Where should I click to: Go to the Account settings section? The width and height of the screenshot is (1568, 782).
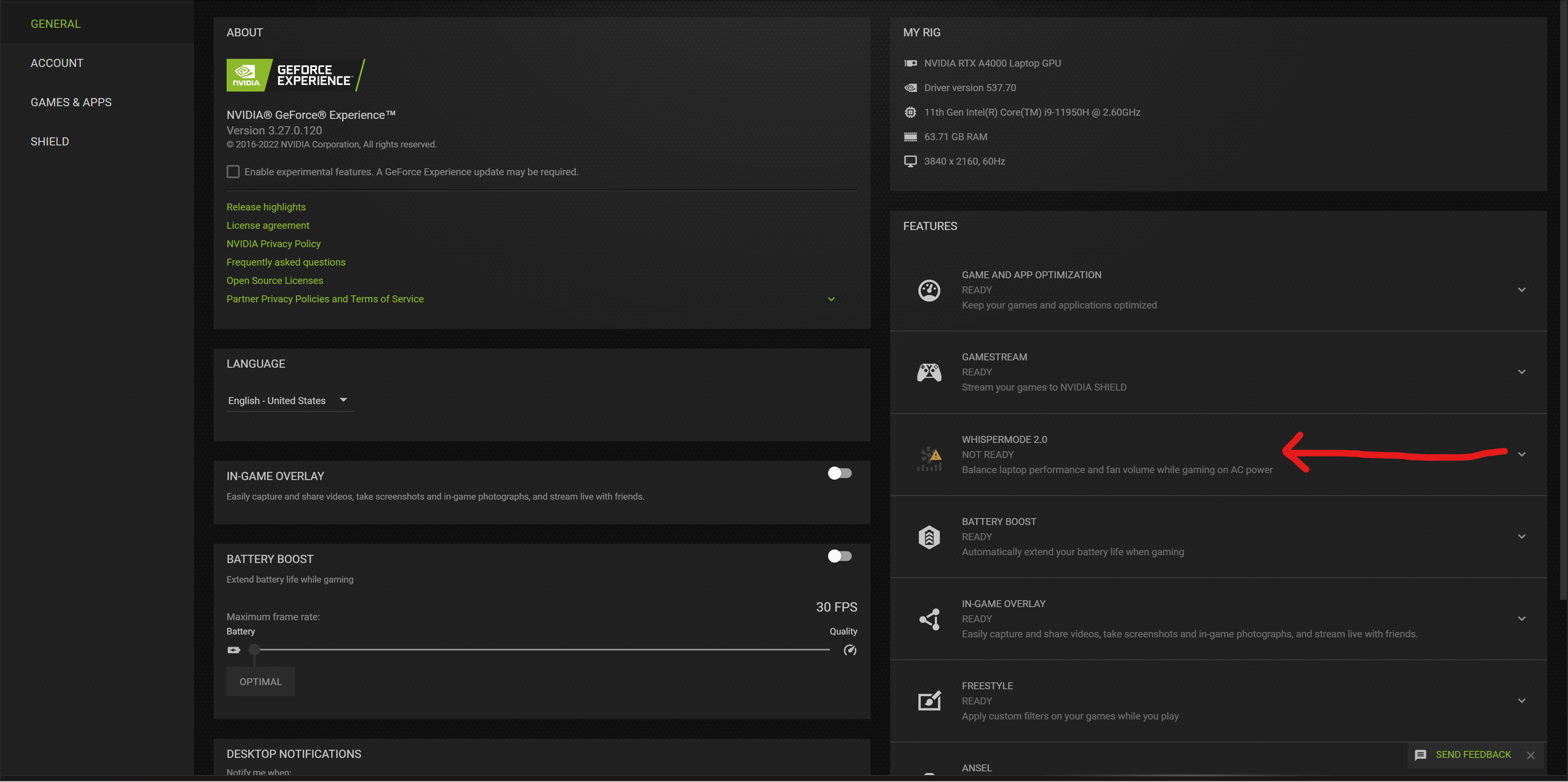[x=57, y=63]
